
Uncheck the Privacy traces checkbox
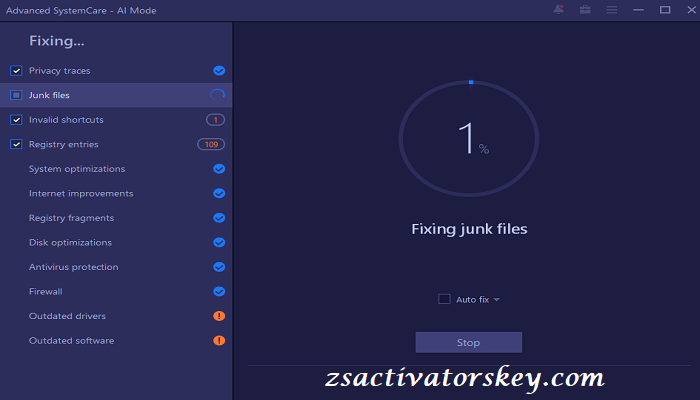(16, 71)
